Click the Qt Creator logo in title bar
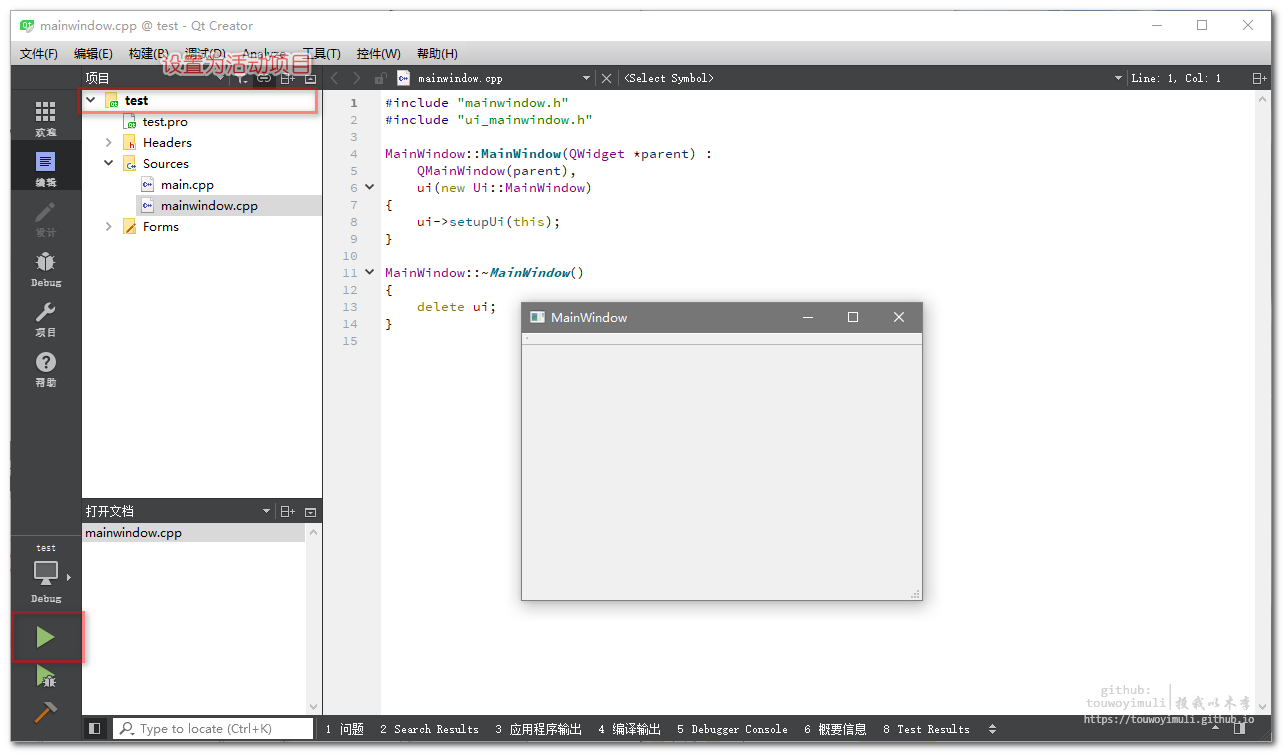 coord(27,25)
